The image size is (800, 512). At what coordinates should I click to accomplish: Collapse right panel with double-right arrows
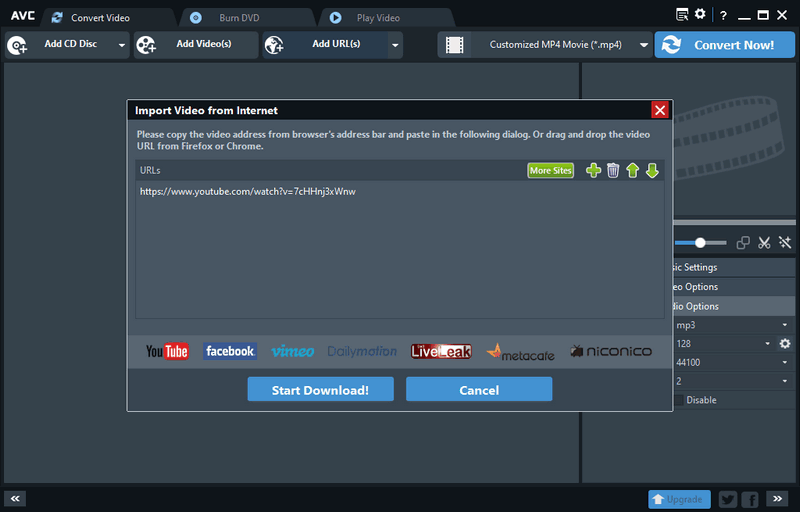pos(777,498)
